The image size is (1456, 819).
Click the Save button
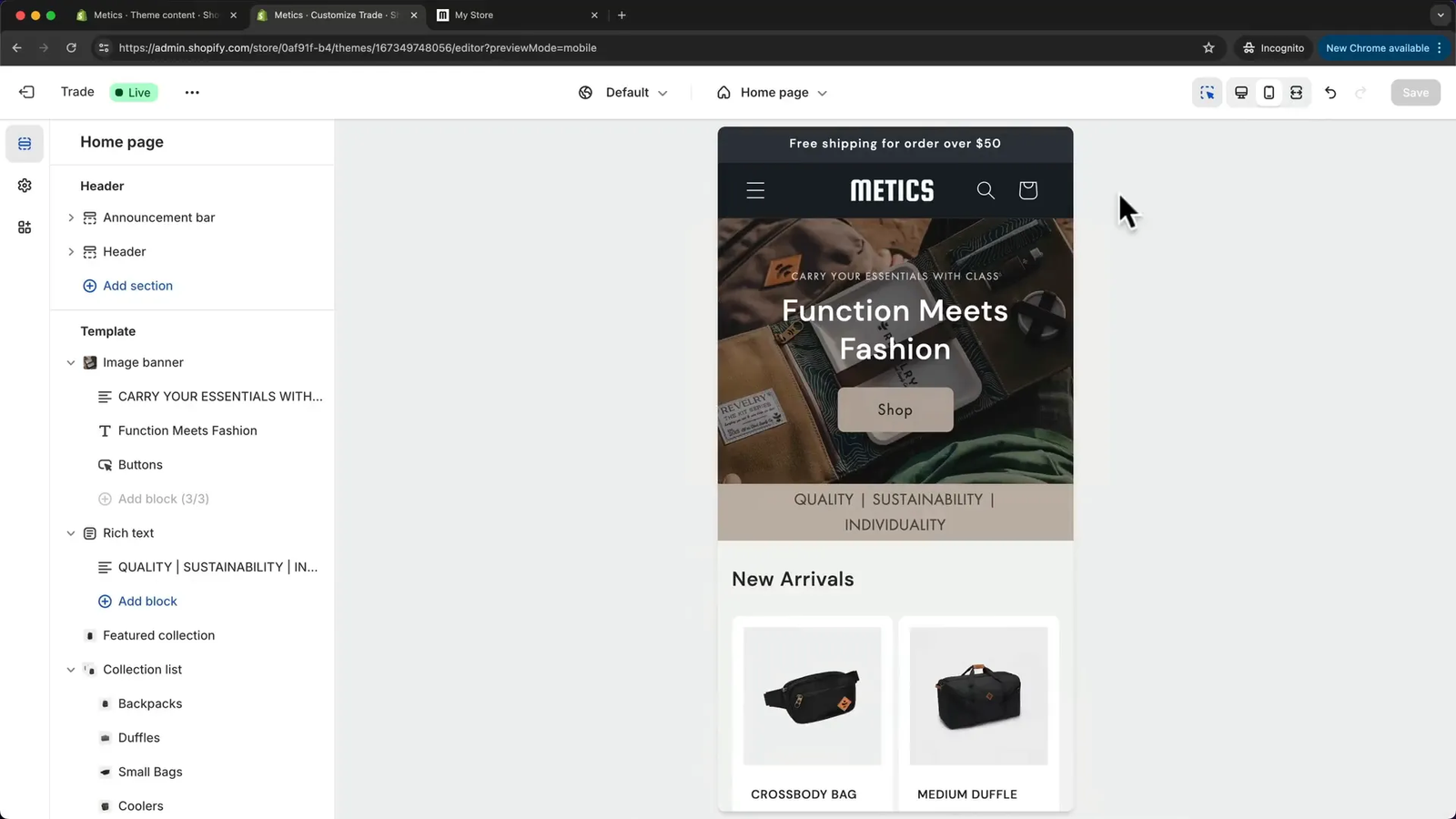[x=1415, y=93]
